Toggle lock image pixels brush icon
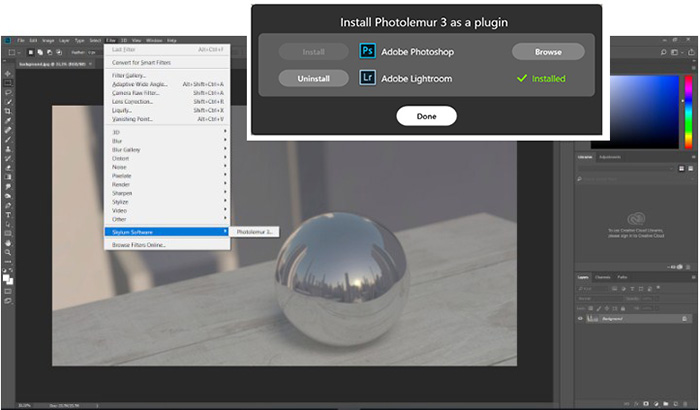 (599, 309)
